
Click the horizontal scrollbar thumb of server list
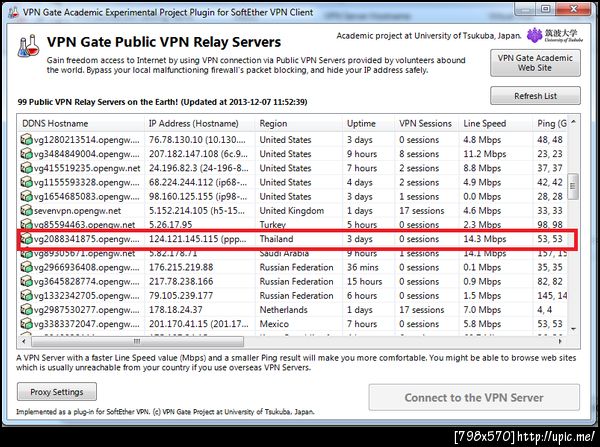click(x=137, y=341)
